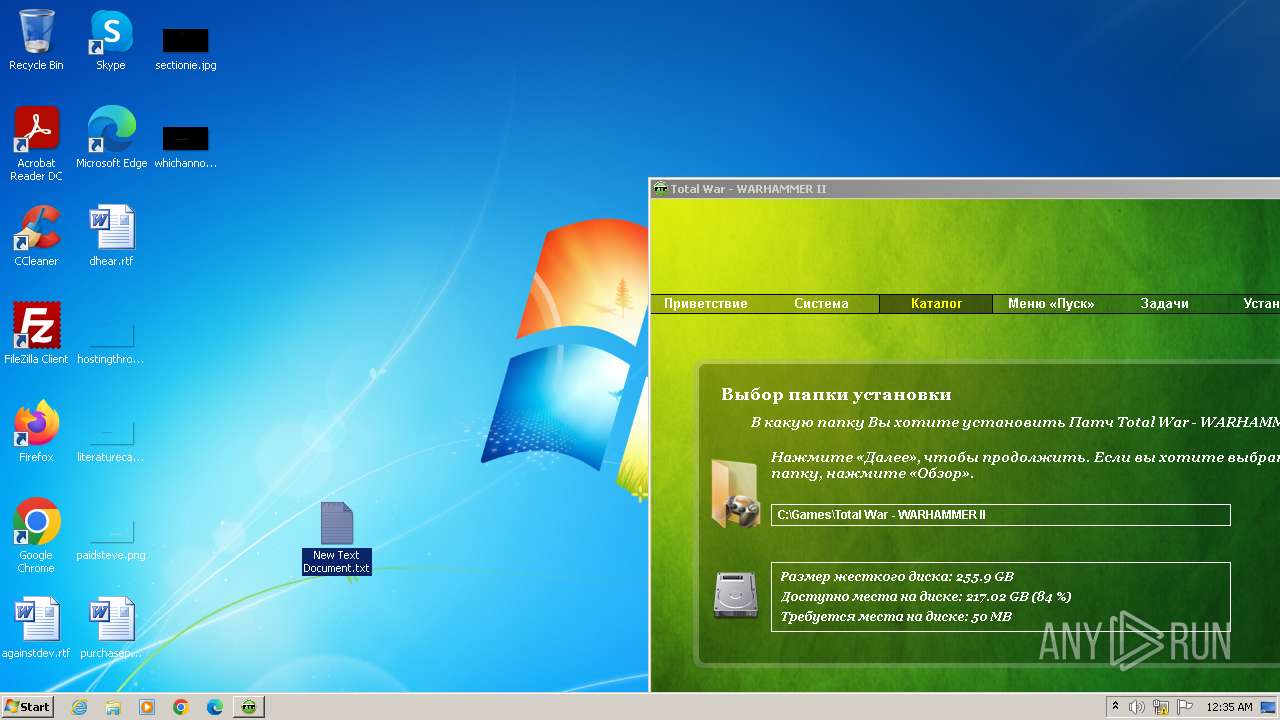Open the Start menu
The height and width of the screenshot is (720, 1280).
27,707
